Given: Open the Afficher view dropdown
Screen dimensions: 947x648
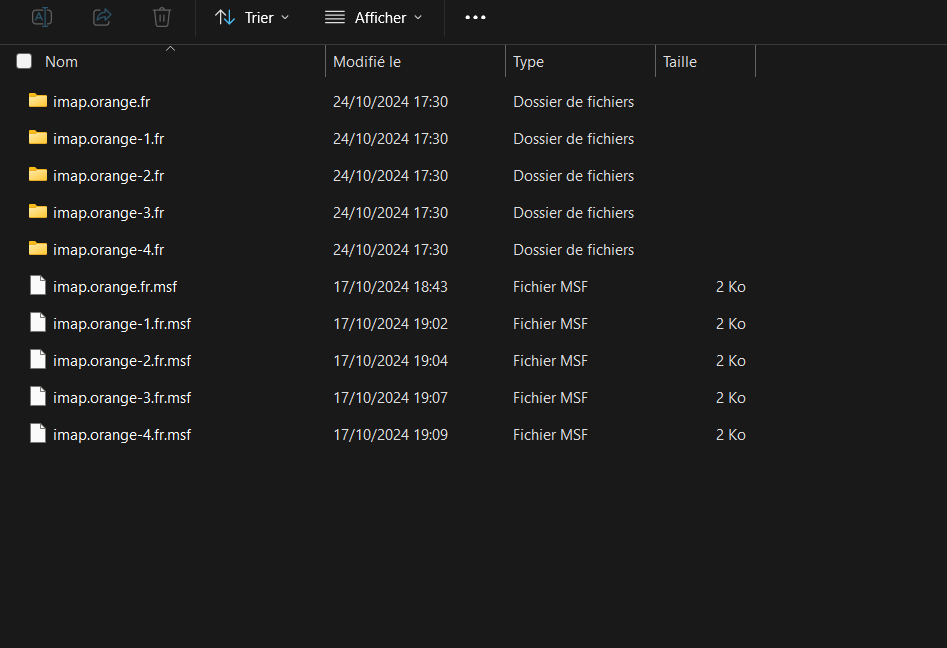Looking at the screenshot, I should coord(373,18).
